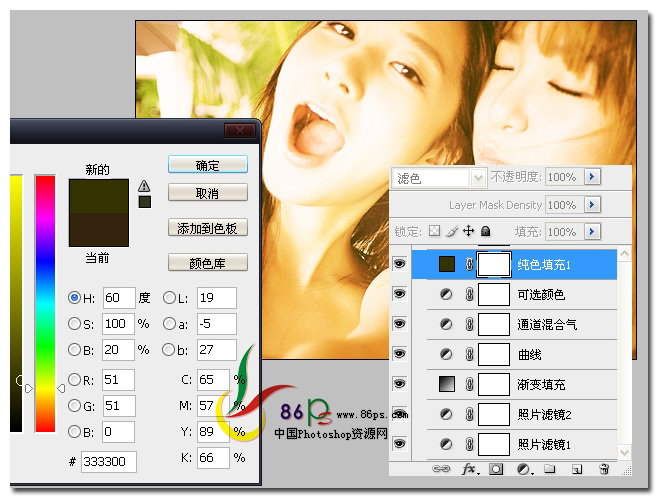The image size is (660, 500).
Task: Select the S saturation radio button
Action: click(74, 323)
